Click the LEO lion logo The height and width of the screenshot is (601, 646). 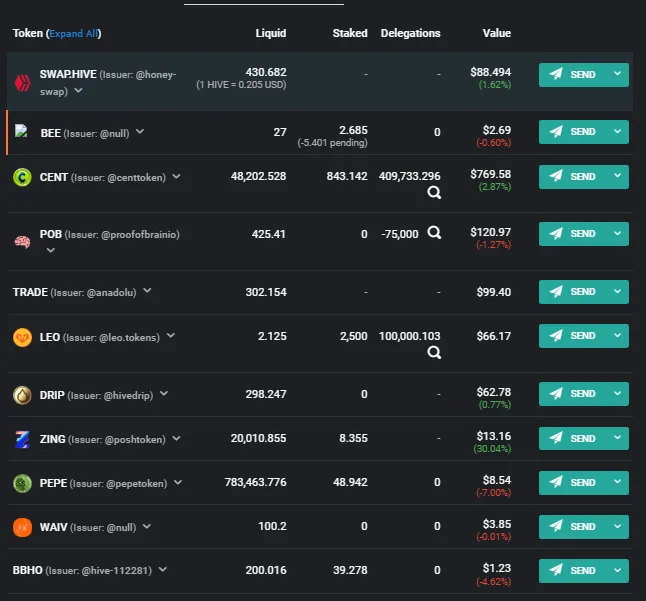coord(22,337)
